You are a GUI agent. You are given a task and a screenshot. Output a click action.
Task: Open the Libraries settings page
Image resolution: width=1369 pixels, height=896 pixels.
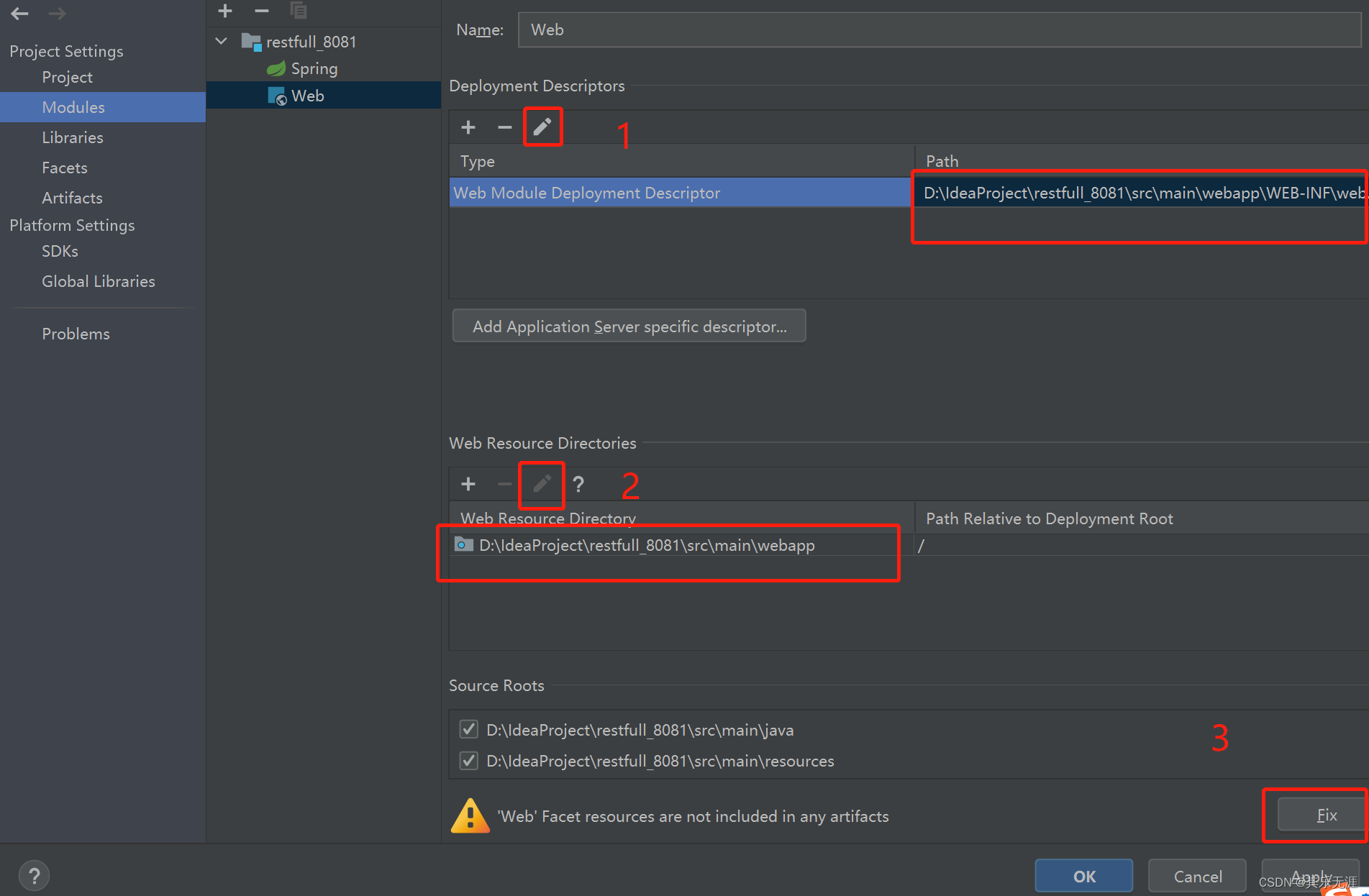click(73, 137)
